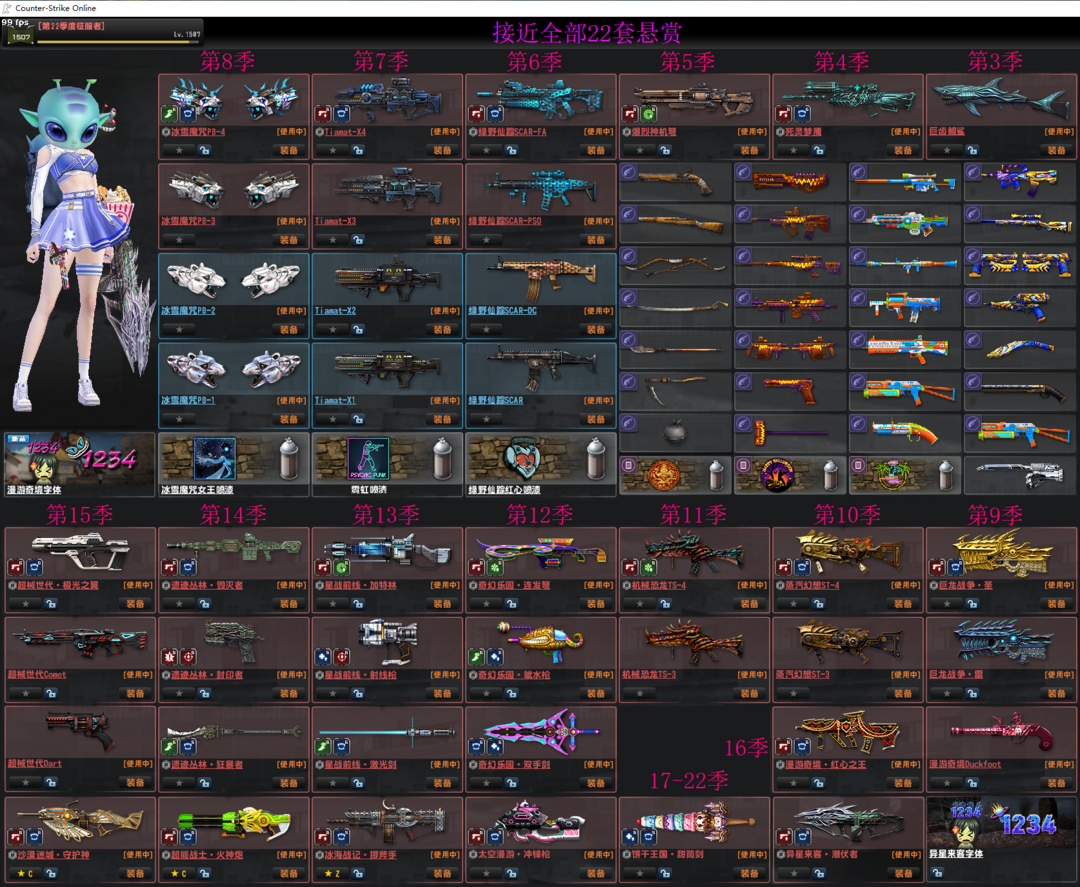1080x887 pixels.
Task: Toggle the yellow star C on 超能战士·火神炮
Action: [x=179, y=873]
